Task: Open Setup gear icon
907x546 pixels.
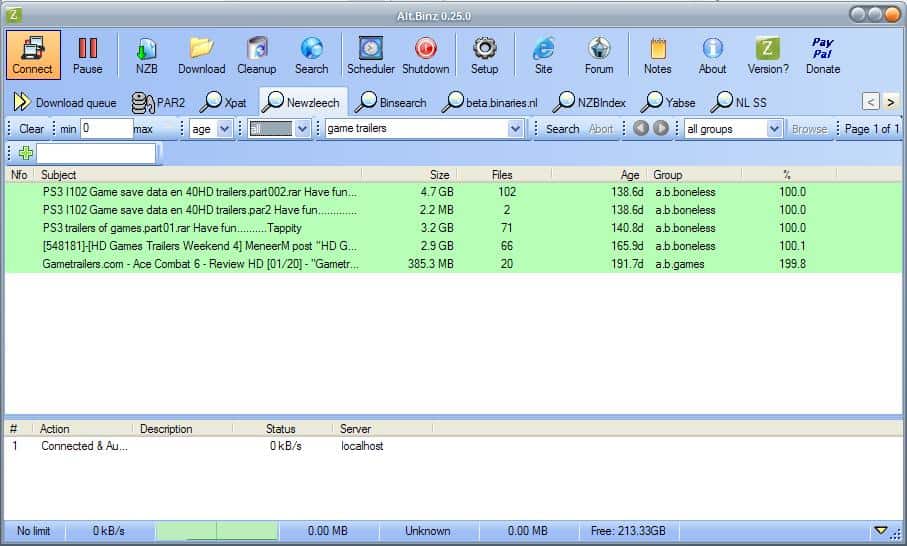Action: [484, 55]
